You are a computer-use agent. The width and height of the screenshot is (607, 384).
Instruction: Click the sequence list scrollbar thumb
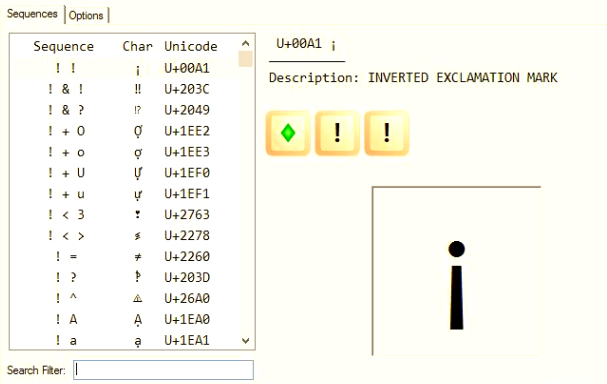pyautogui.click(x=245, y=59)
